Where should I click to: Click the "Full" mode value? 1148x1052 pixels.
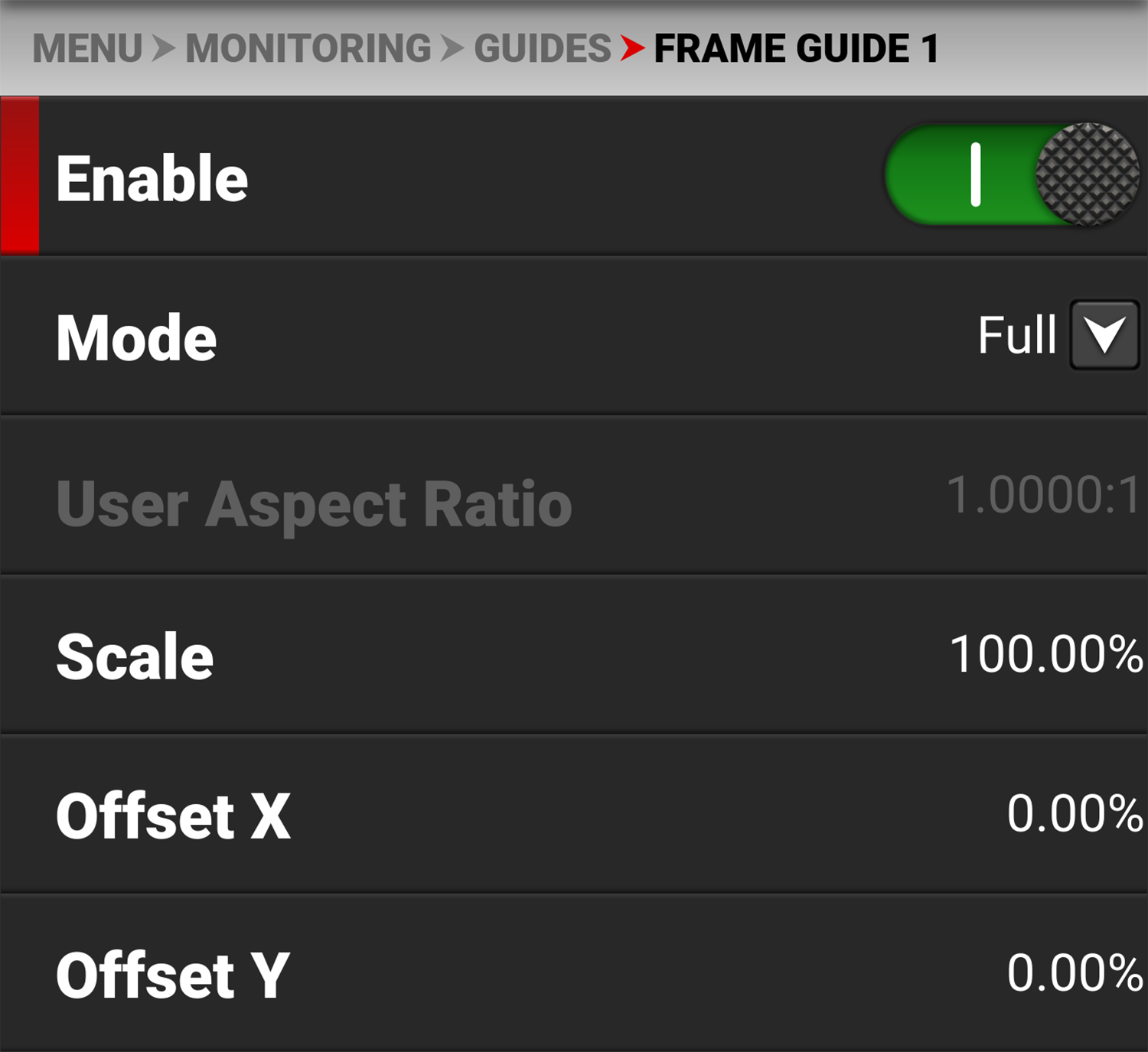click(x=1016, y=335)
